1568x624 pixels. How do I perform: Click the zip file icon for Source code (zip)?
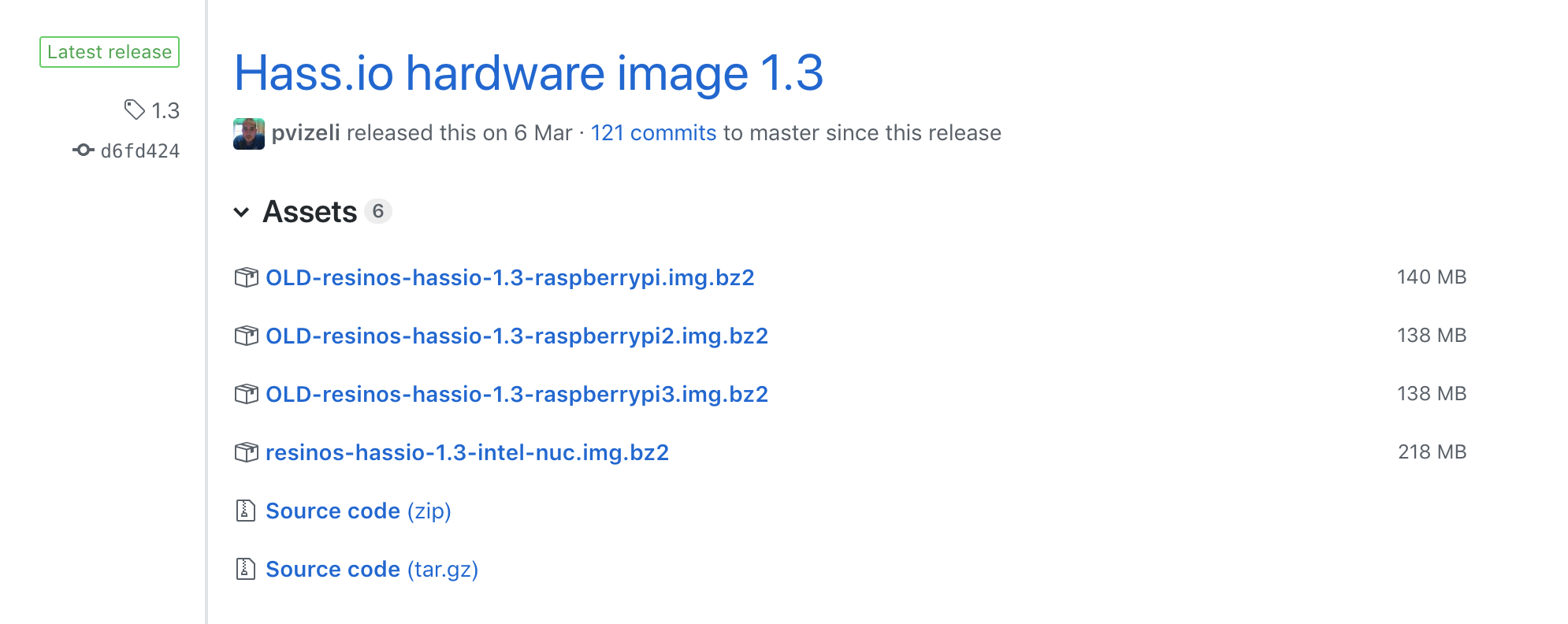click(x=246, y=511)
